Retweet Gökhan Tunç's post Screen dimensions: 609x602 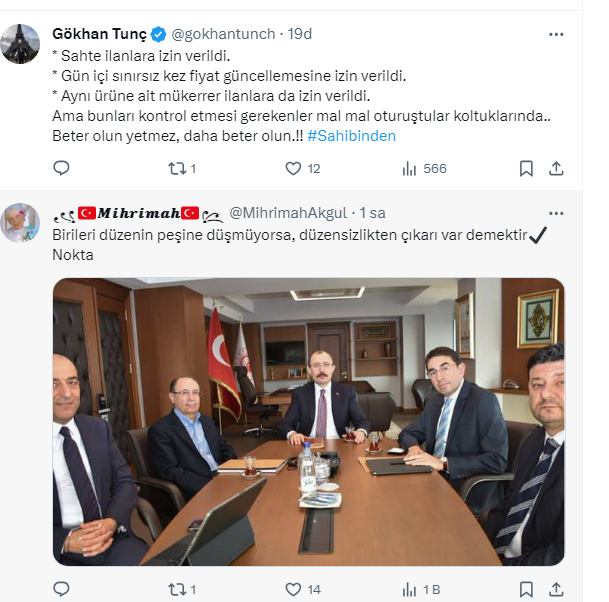(182, 169)
